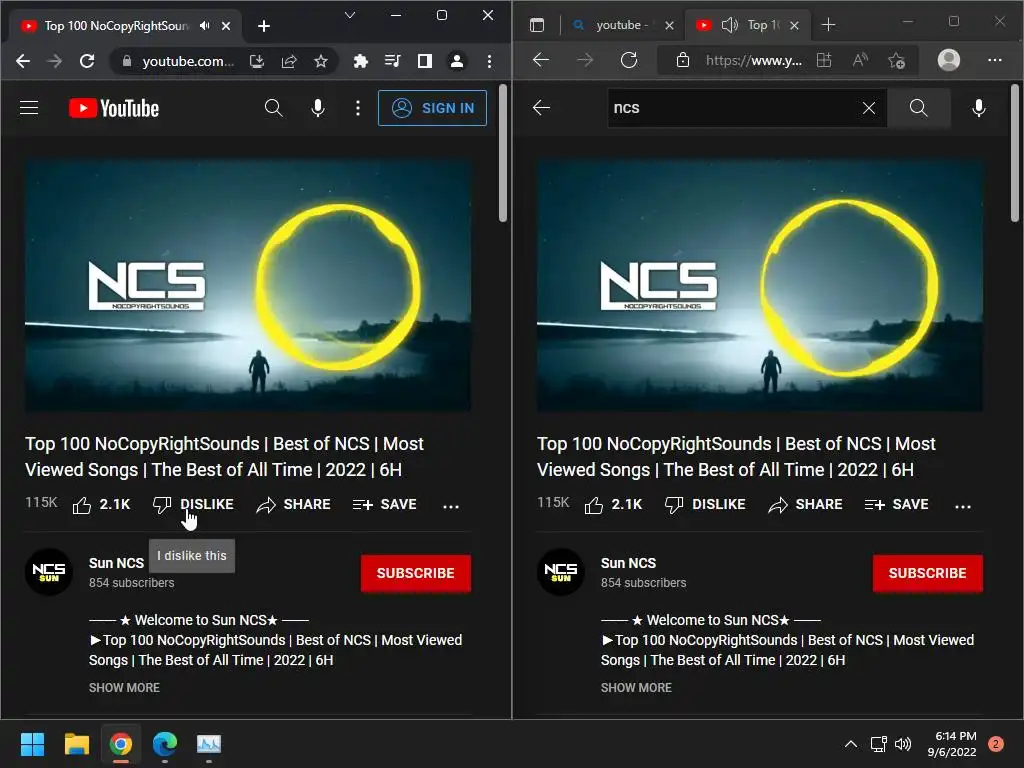Open Sun NCS channel avatar in Chrome window

pyautogui.click(x=49, y=572)
